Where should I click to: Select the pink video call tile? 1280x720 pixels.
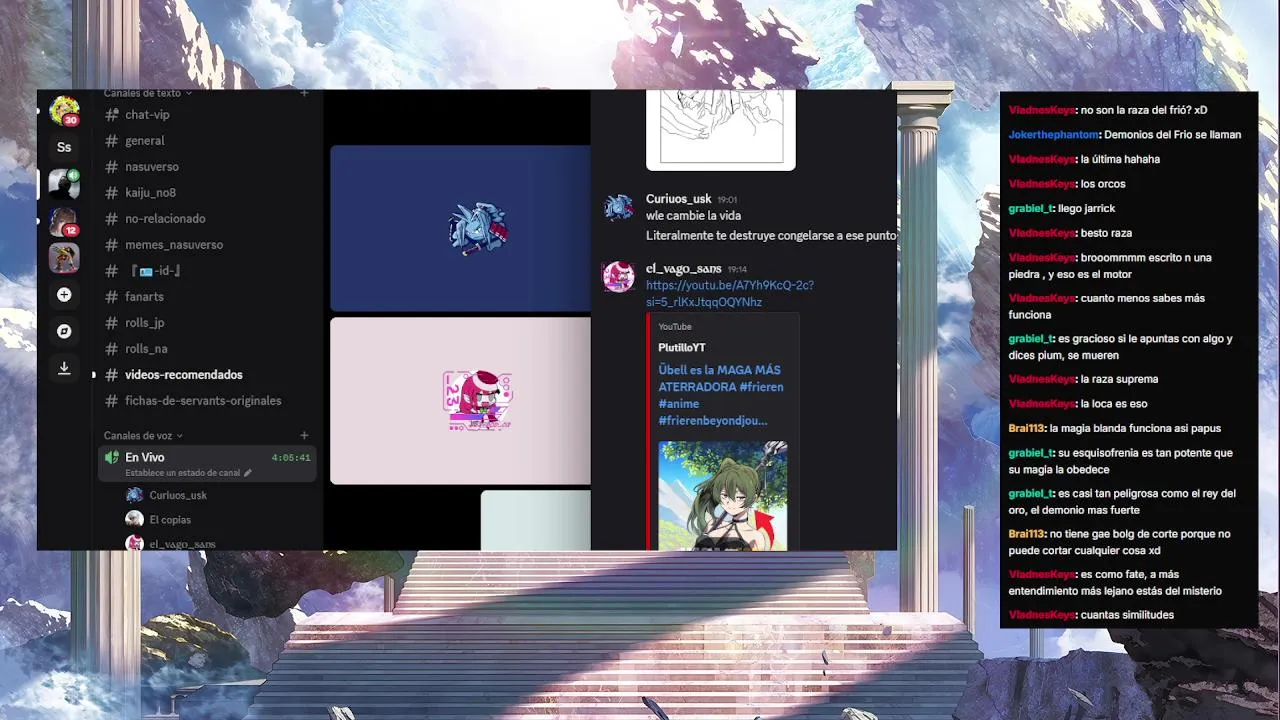click(460, 401)
